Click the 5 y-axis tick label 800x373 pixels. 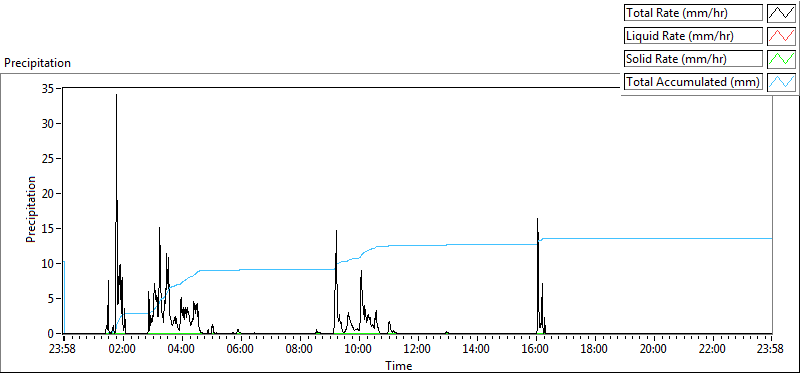51,299
